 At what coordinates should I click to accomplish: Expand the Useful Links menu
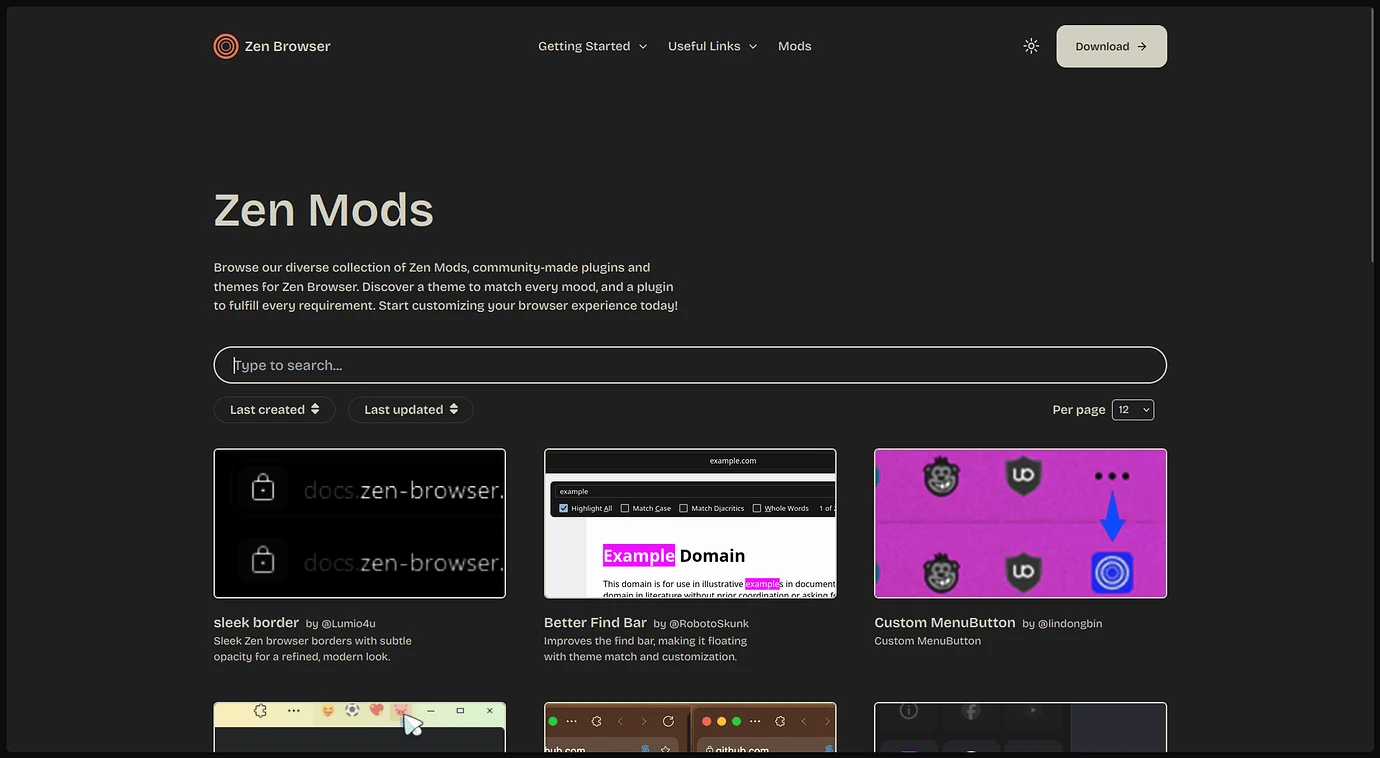click(712, 46)
